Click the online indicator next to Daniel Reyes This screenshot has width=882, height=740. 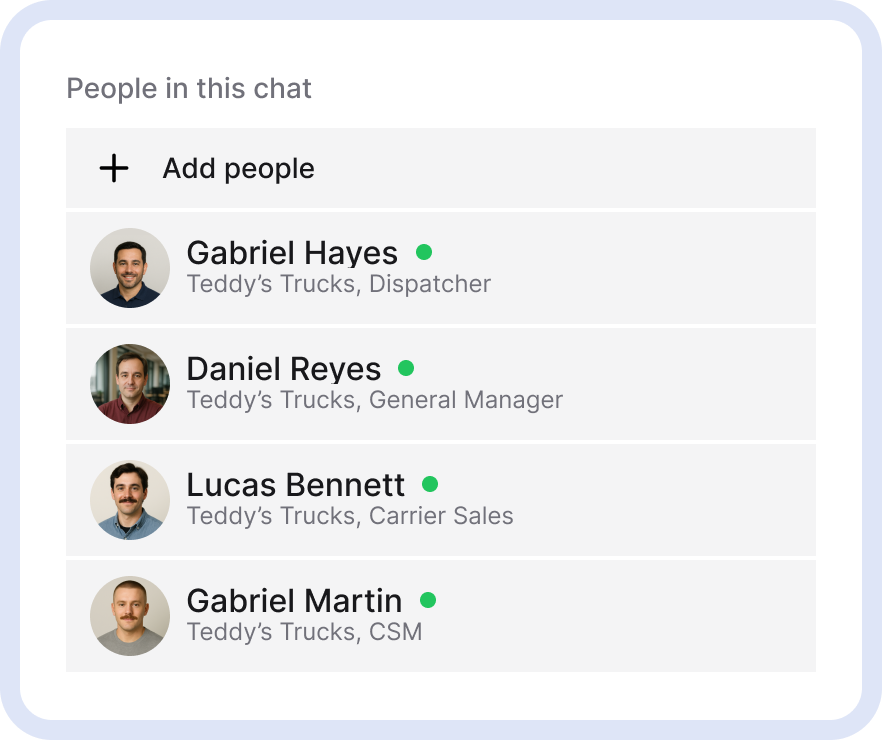click(406, 368)
